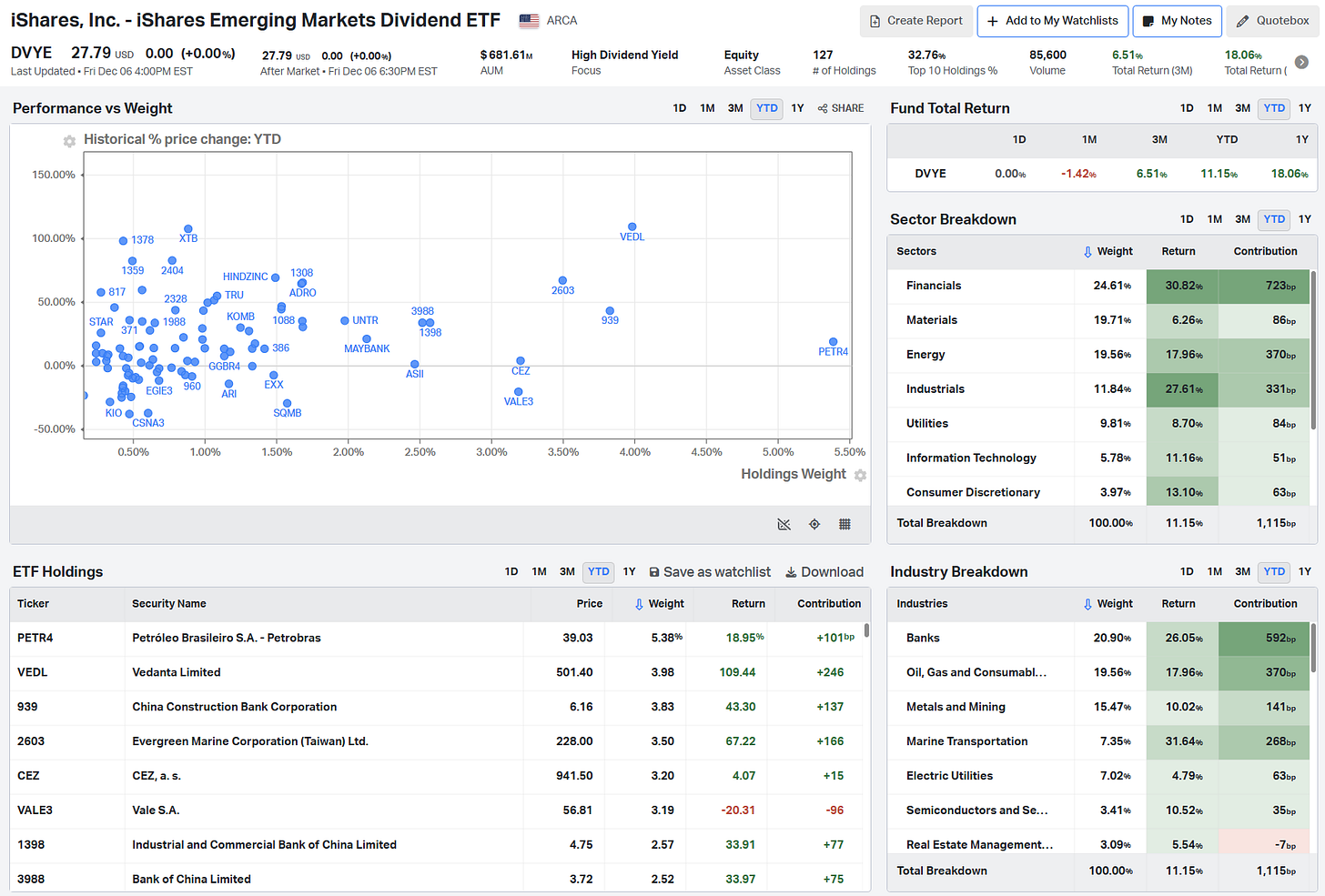This screenshot has width=1325, height=896.
Task: Open the Quotebox tool
Action: pos(1273,21)
